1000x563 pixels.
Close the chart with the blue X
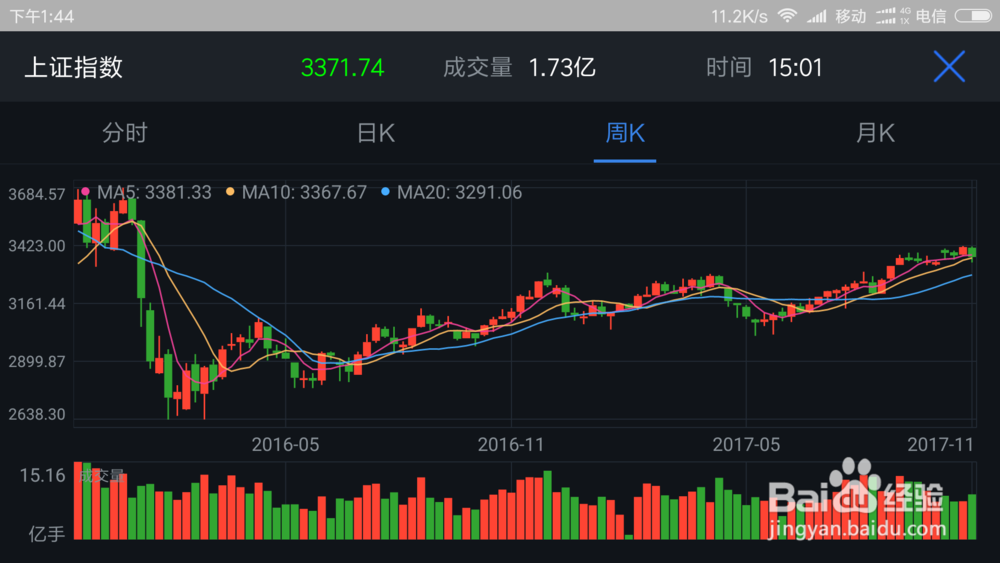pos(949,67)
